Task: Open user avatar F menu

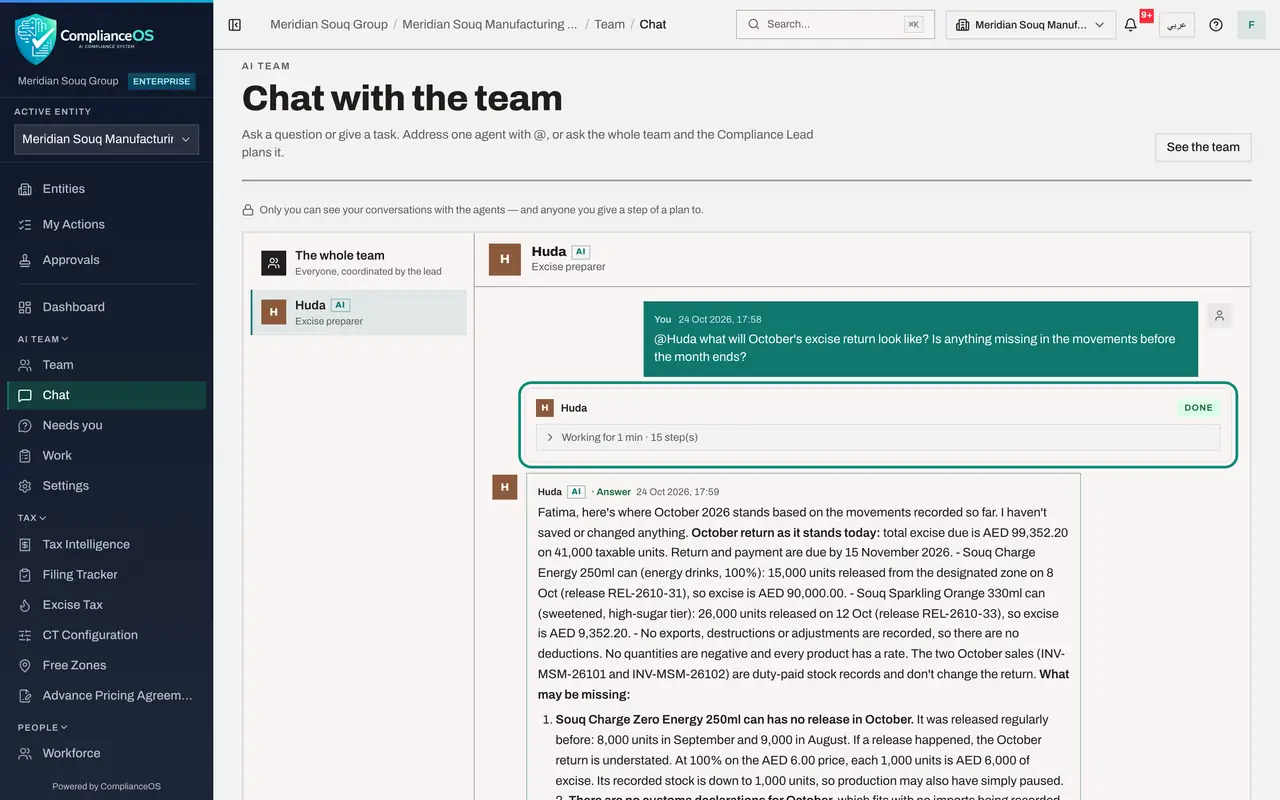Action: pos(1251,25)
